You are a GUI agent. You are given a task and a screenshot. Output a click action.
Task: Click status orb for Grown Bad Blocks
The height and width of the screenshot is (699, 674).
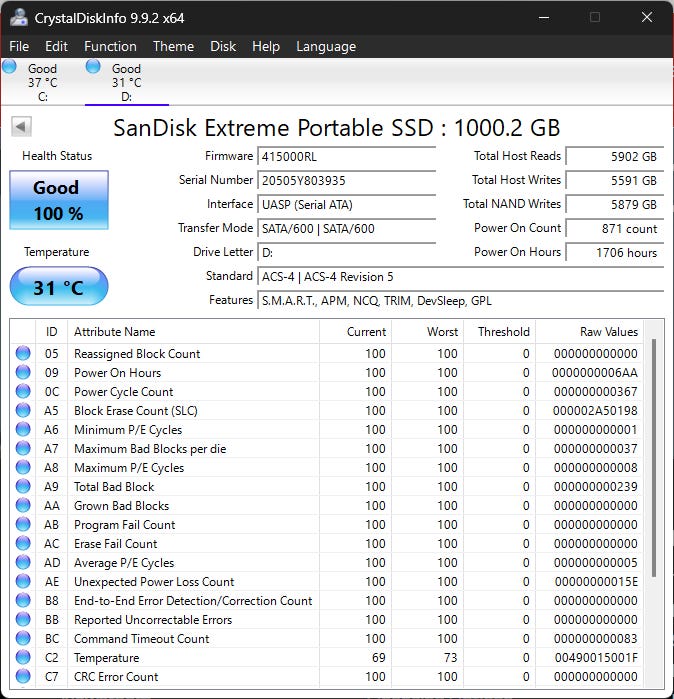[23, 506]
